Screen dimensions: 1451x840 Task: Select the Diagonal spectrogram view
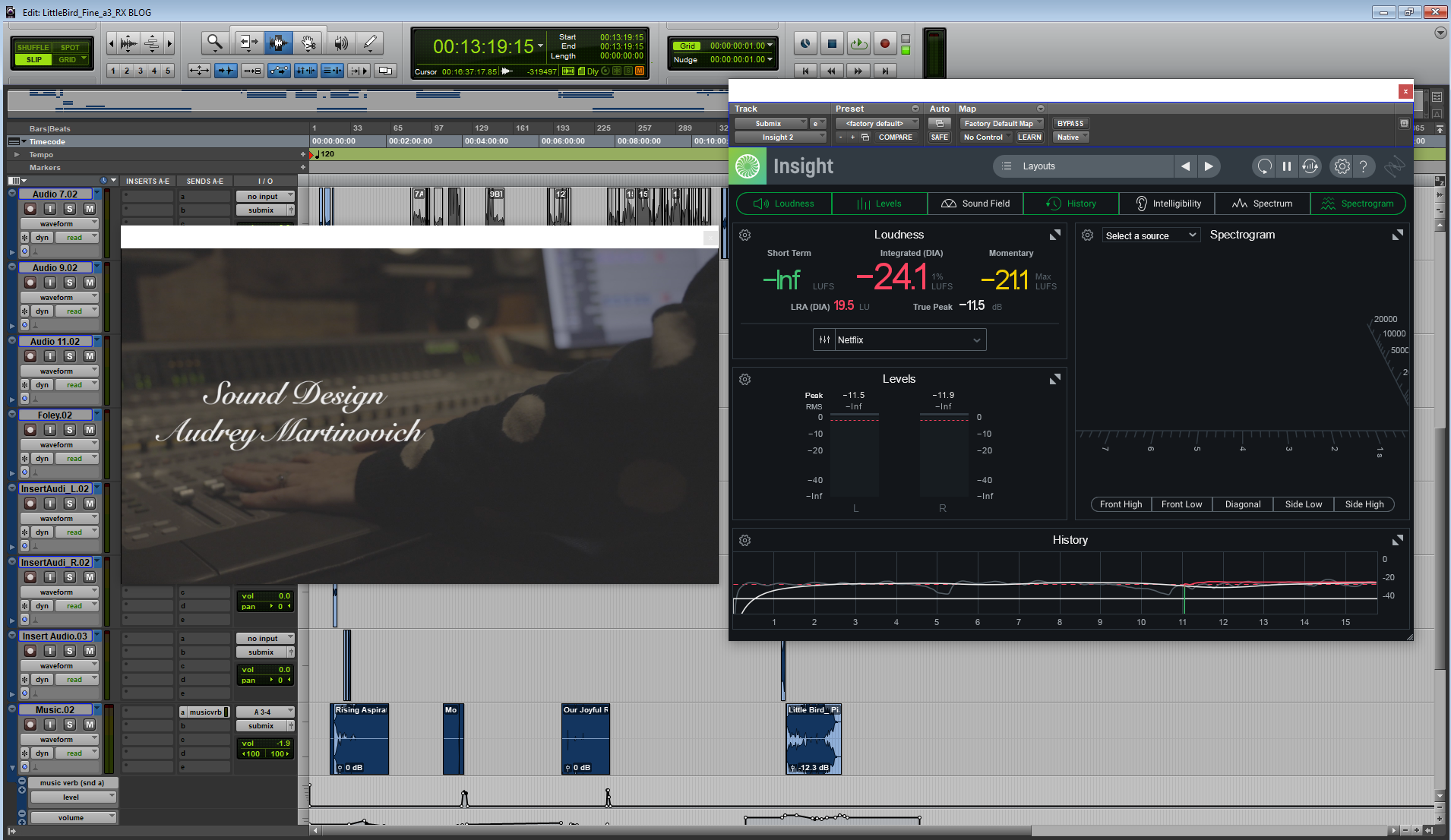click(1243, 504)
